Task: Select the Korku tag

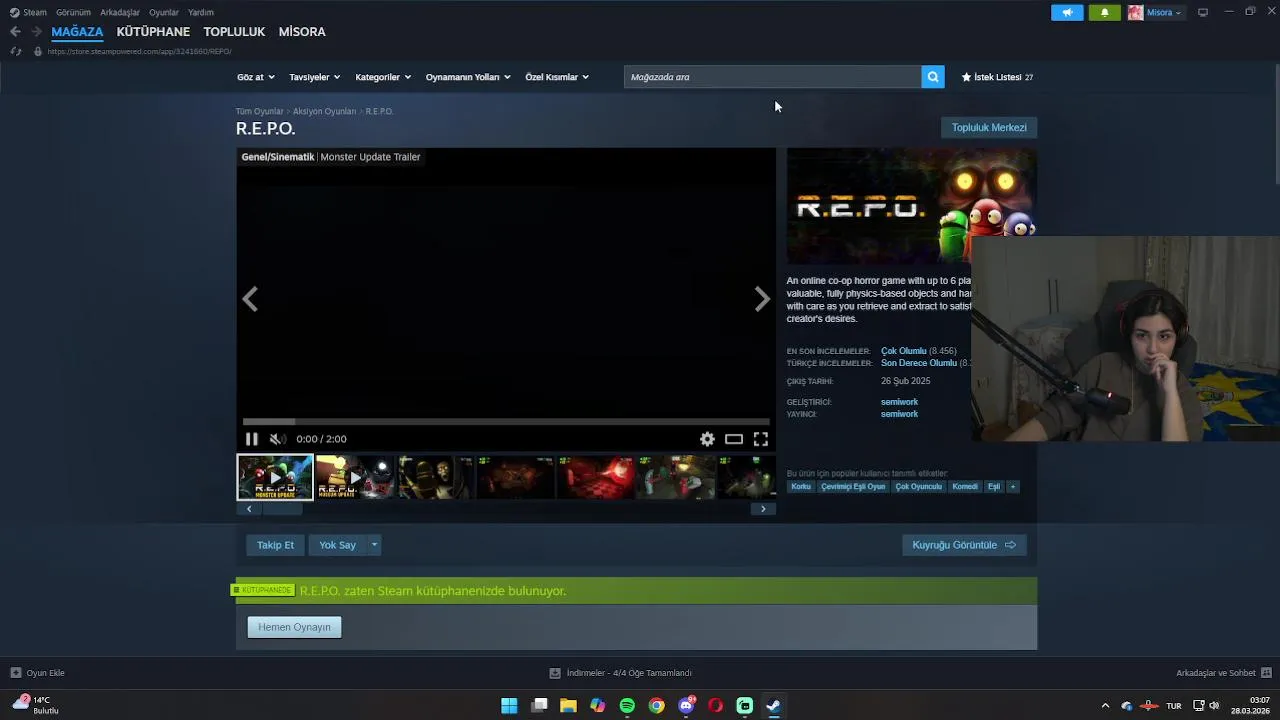Action: [801, 487]
